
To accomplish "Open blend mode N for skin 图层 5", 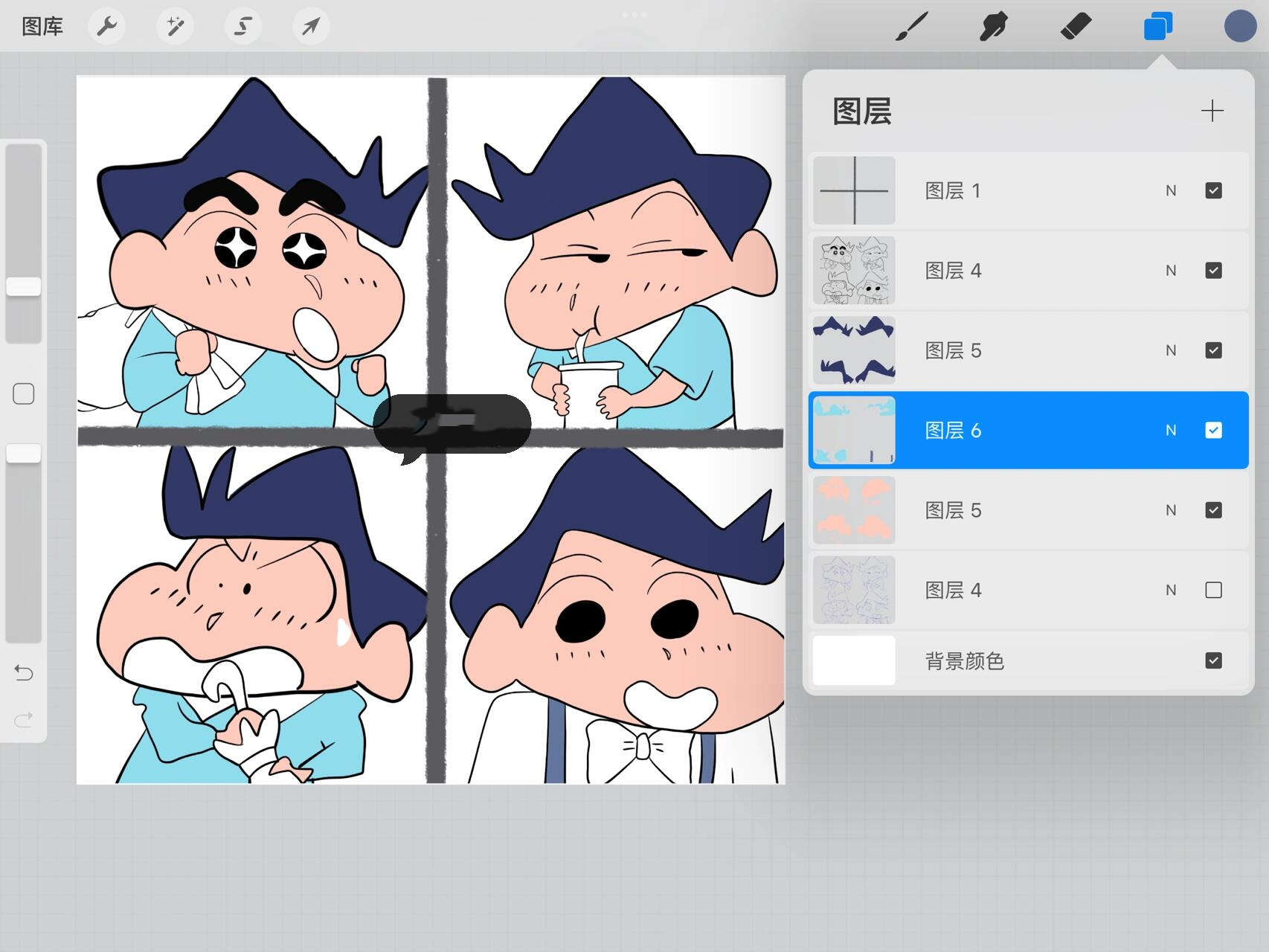I will point(1171,510).
